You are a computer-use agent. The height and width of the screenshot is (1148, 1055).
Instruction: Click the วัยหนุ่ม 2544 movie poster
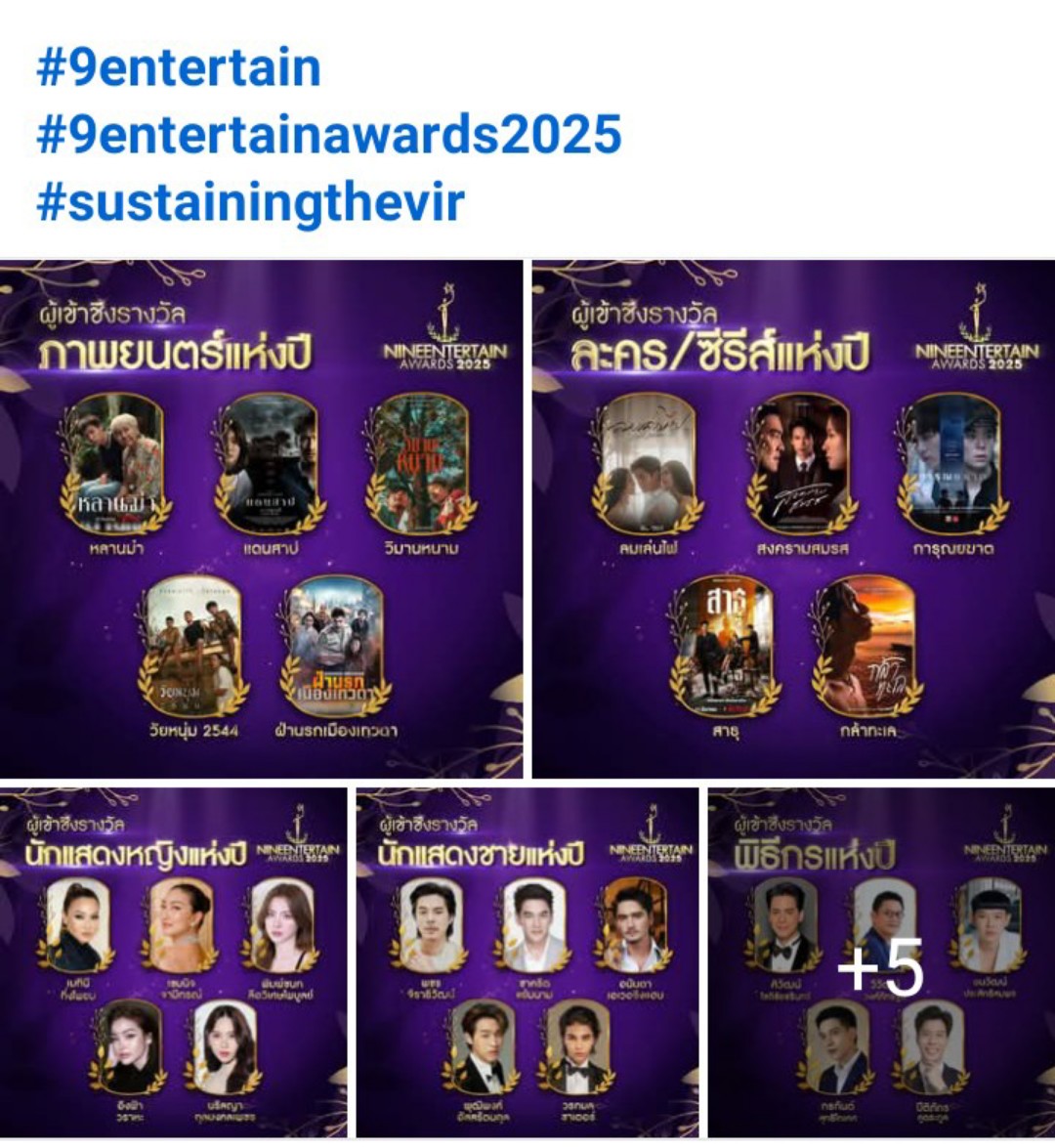[193, 644]
